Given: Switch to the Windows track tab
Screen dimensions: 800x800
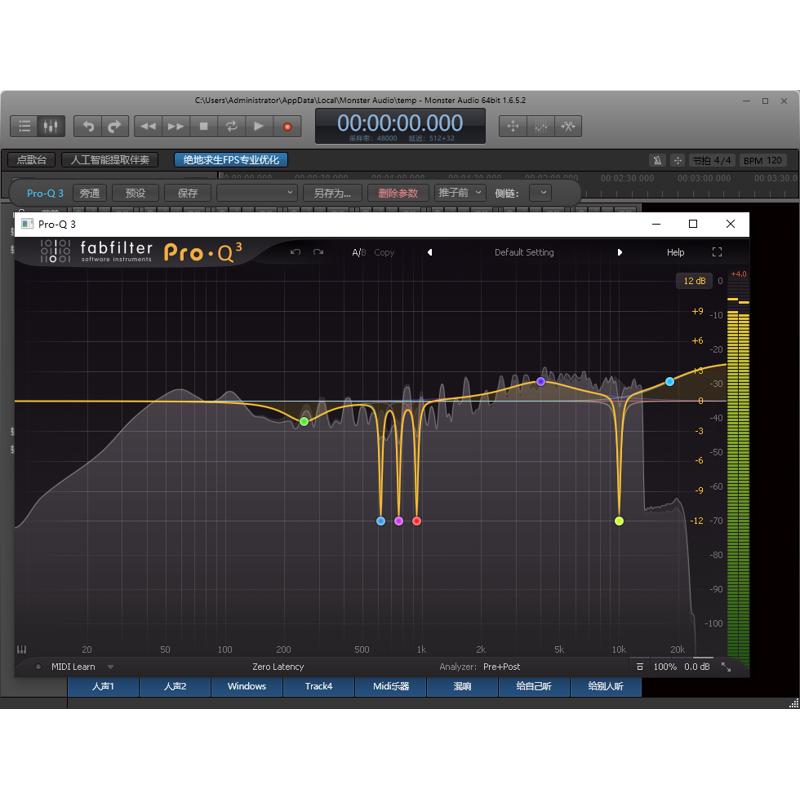Looking at the screenshot, I should click(247, 686).
